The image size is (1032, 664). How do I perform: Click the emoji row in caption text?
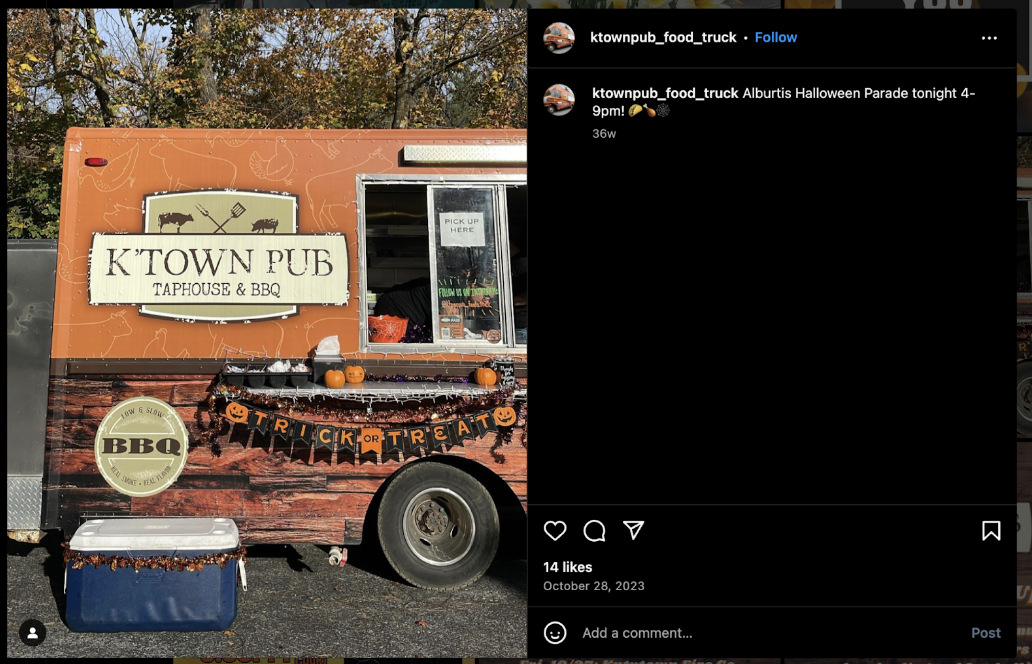click(649, 111)
